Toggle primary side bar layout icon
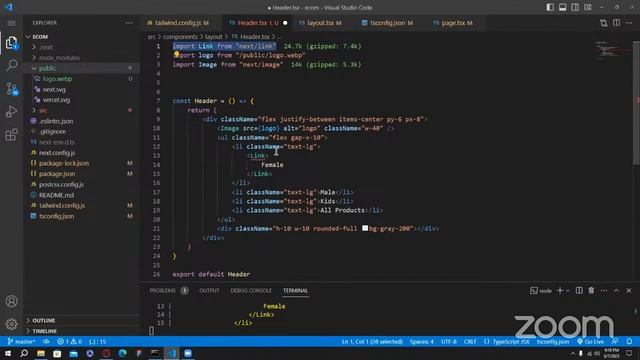 point(550,7)
